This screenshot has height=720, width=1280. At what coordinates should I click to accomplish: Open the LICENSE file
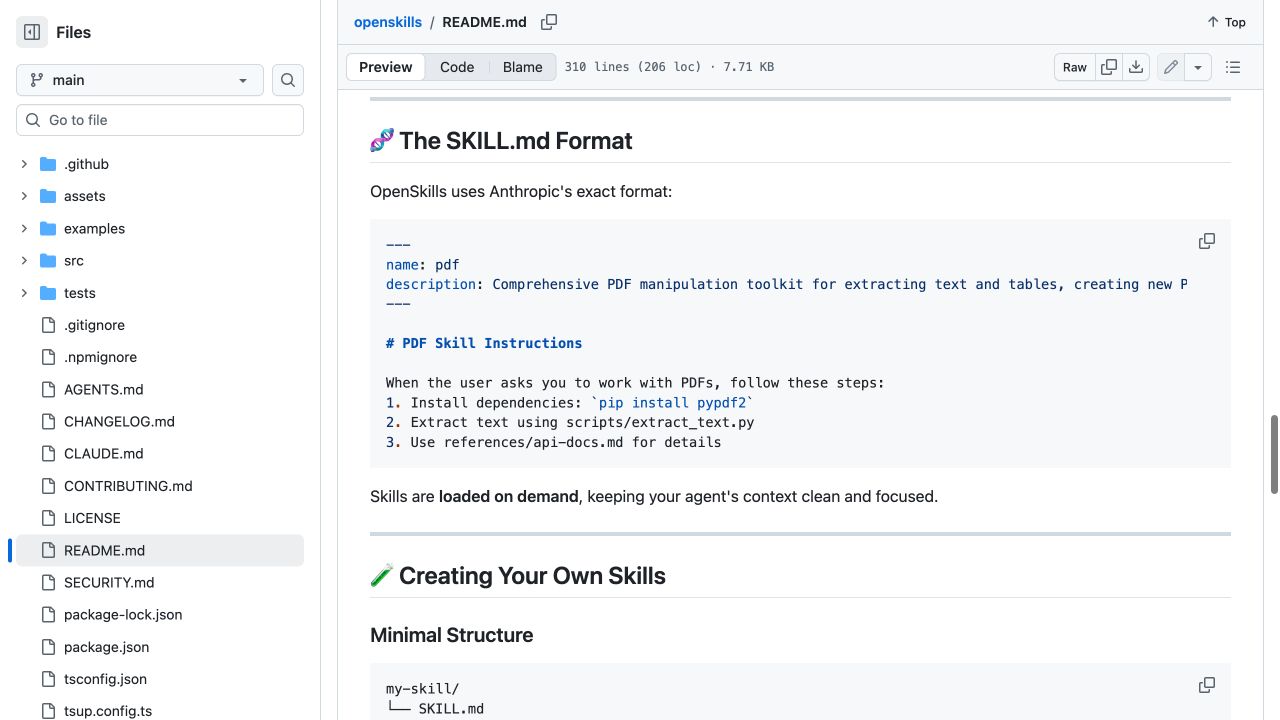tap(92, 518)
